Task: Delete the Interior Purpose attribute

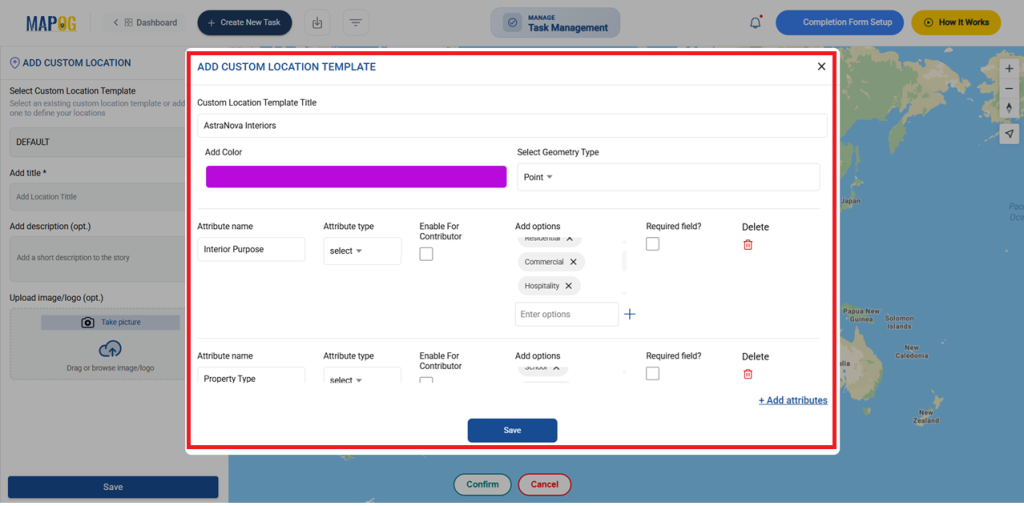Action: click(748, 245)
